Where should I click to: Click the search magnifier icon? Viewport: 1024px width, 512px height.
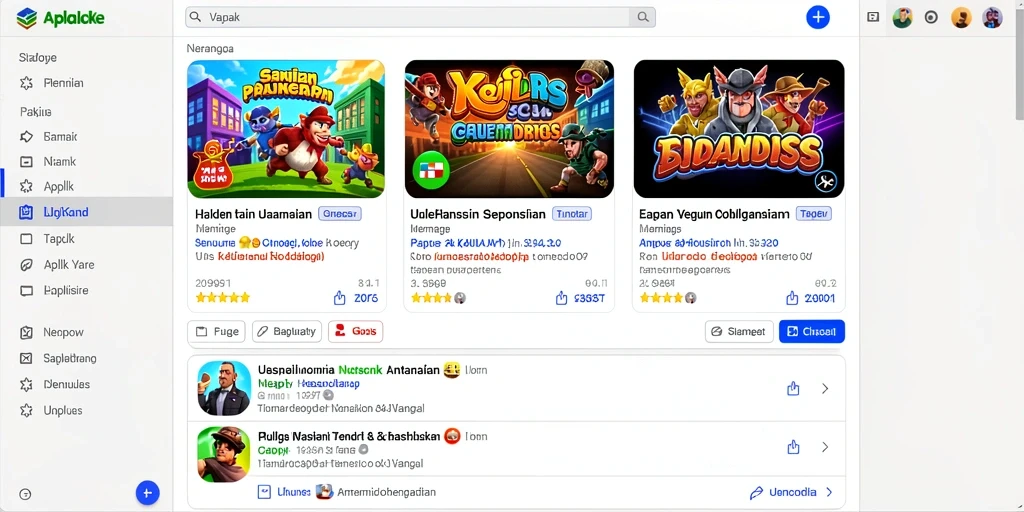(x=643, y=18)
